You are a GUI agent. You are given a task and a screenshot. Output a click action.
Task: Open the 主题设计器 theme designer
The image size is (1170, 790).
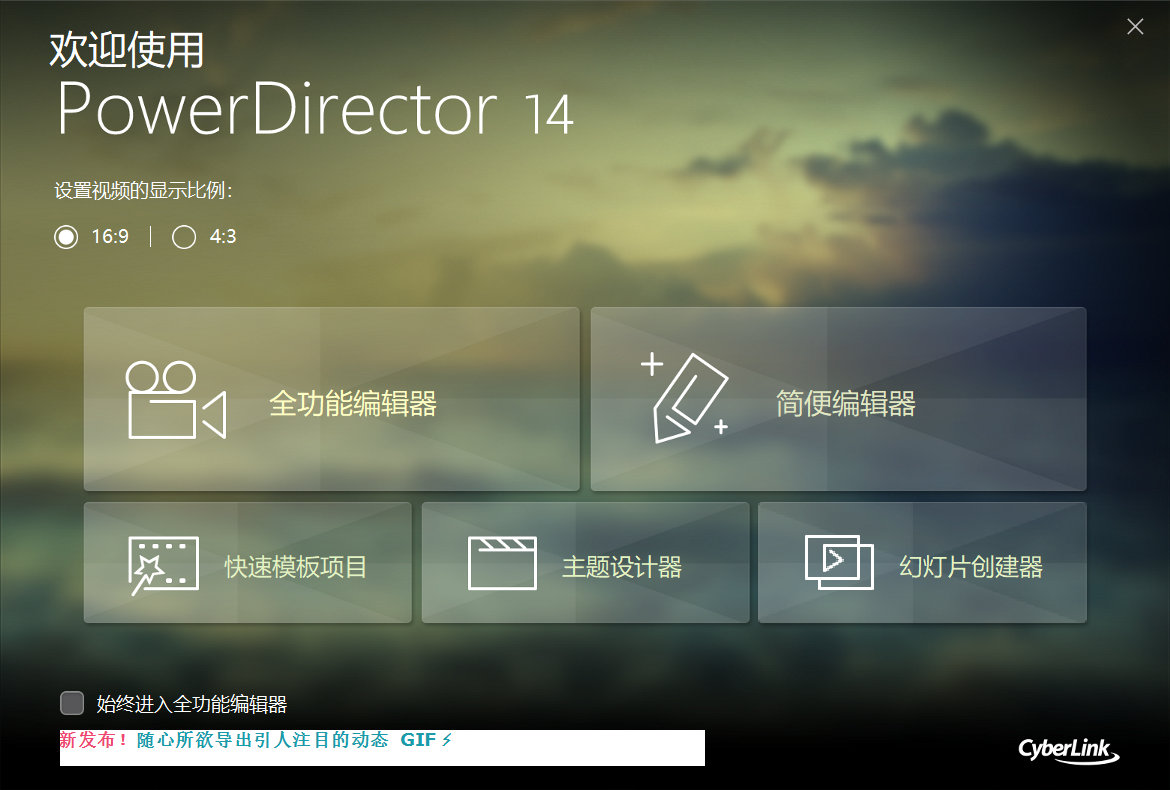tap(585, 562)
